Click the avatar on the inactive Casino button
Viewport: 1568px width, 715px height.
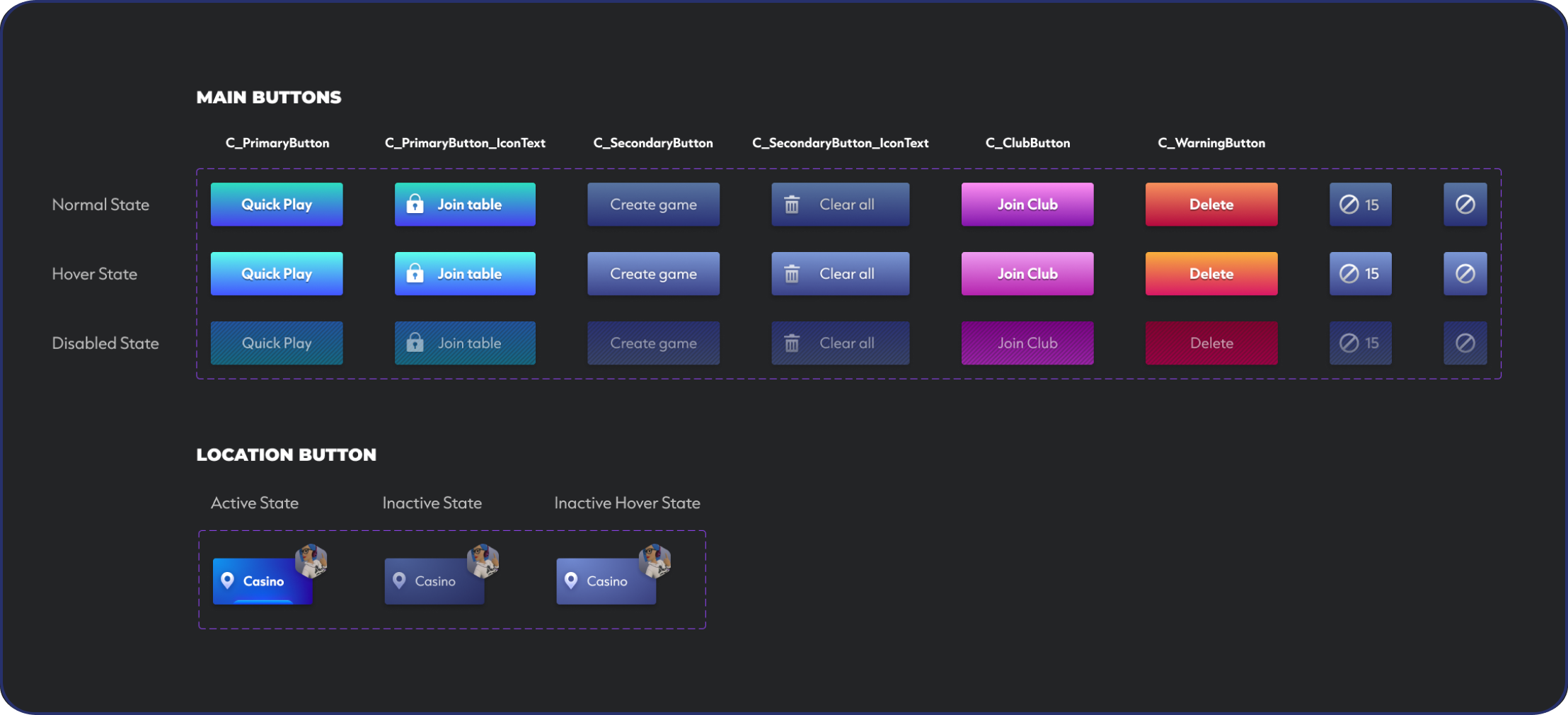click(x=483, y=561)
